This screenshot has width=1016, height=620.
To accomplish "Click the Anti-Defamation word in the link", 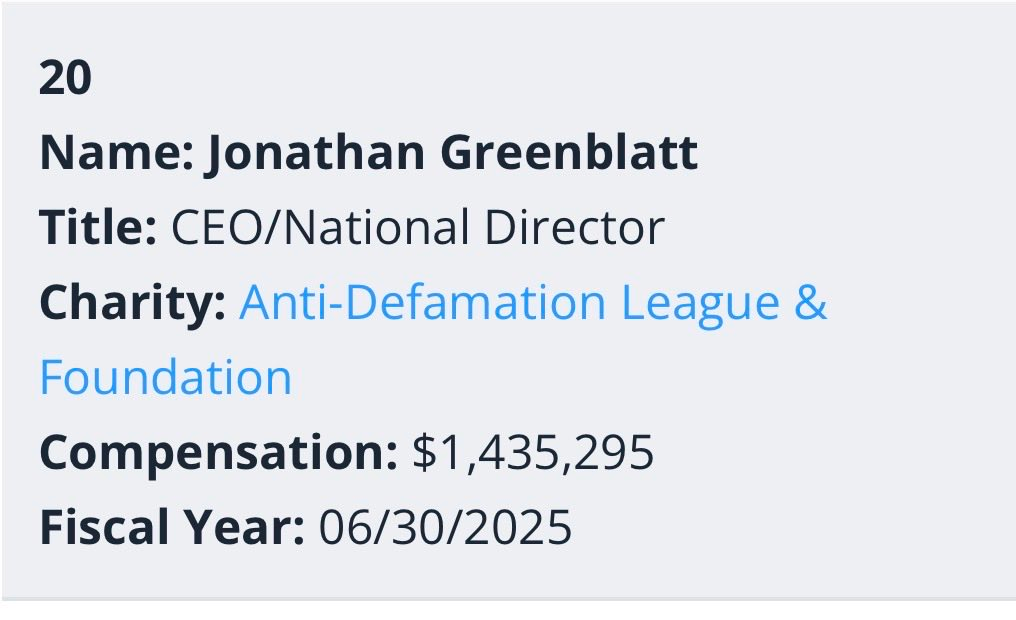I will click(422, 303).
